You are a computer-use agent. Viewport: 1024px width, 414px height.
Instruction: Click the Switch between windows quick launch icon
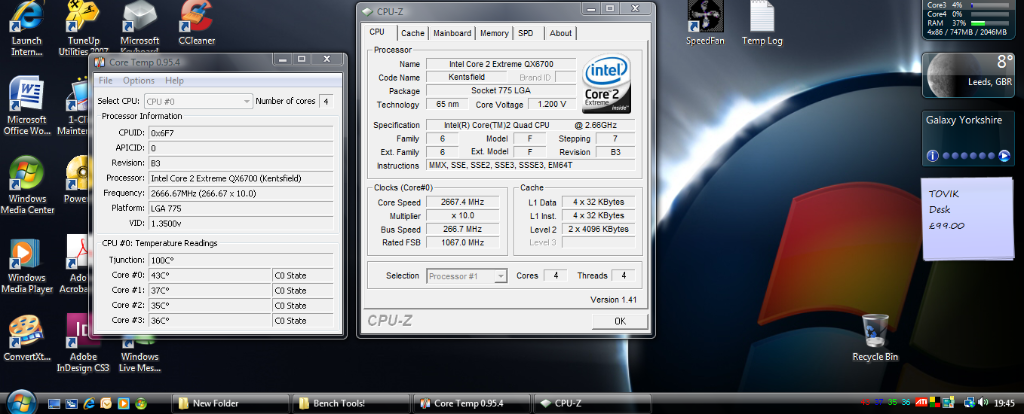[x=72, y=404]
